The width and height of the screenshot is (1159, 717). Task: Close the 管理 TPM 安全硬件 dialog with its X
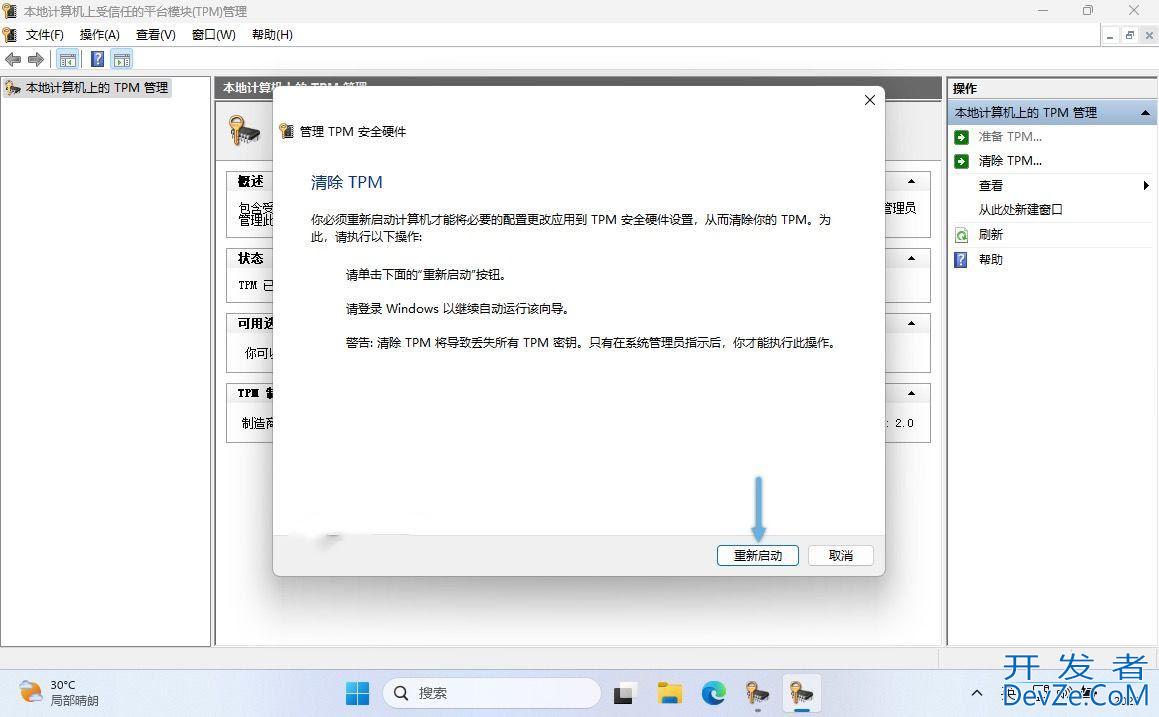(x=869, y=100)
